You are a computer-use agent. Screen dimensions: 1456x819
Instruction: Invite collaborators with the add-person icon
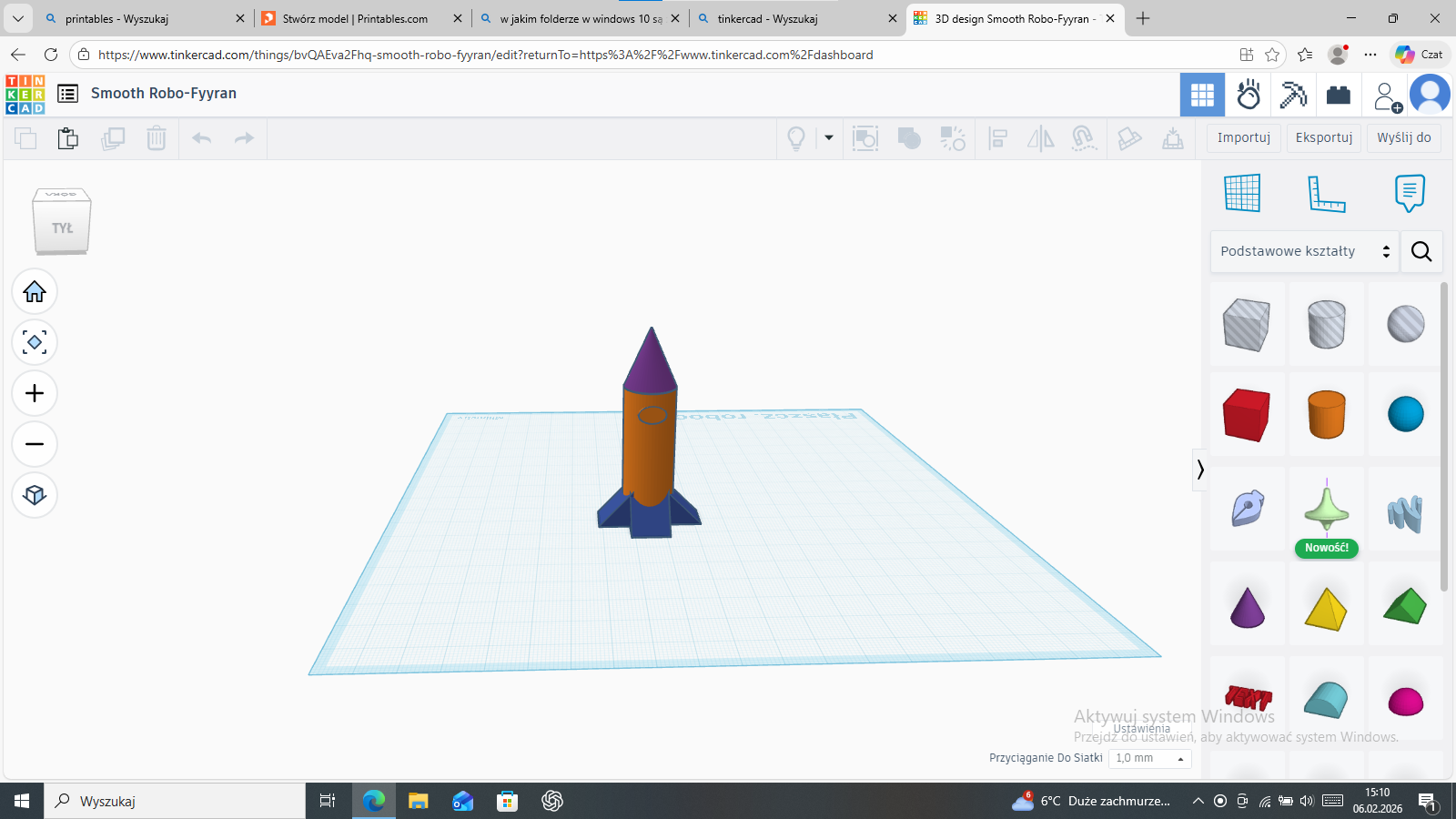(1388, 96)
